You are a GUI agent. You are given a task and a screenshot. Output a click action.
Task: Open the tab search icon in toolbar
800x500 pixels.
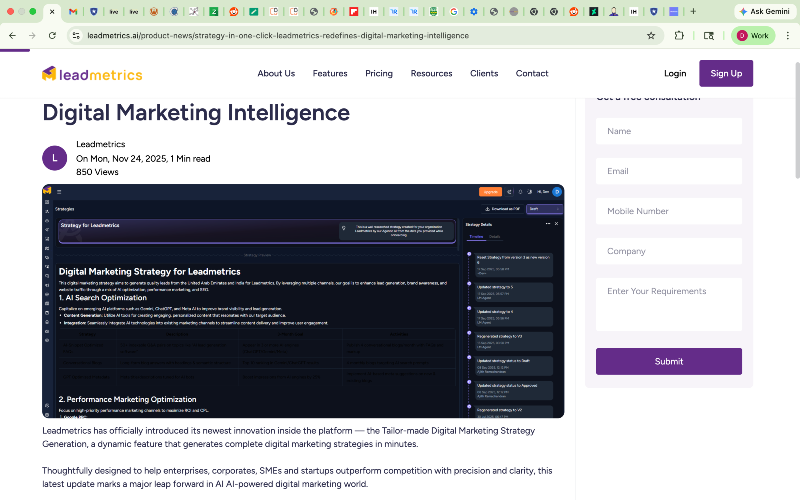click(x=709, y=36)
